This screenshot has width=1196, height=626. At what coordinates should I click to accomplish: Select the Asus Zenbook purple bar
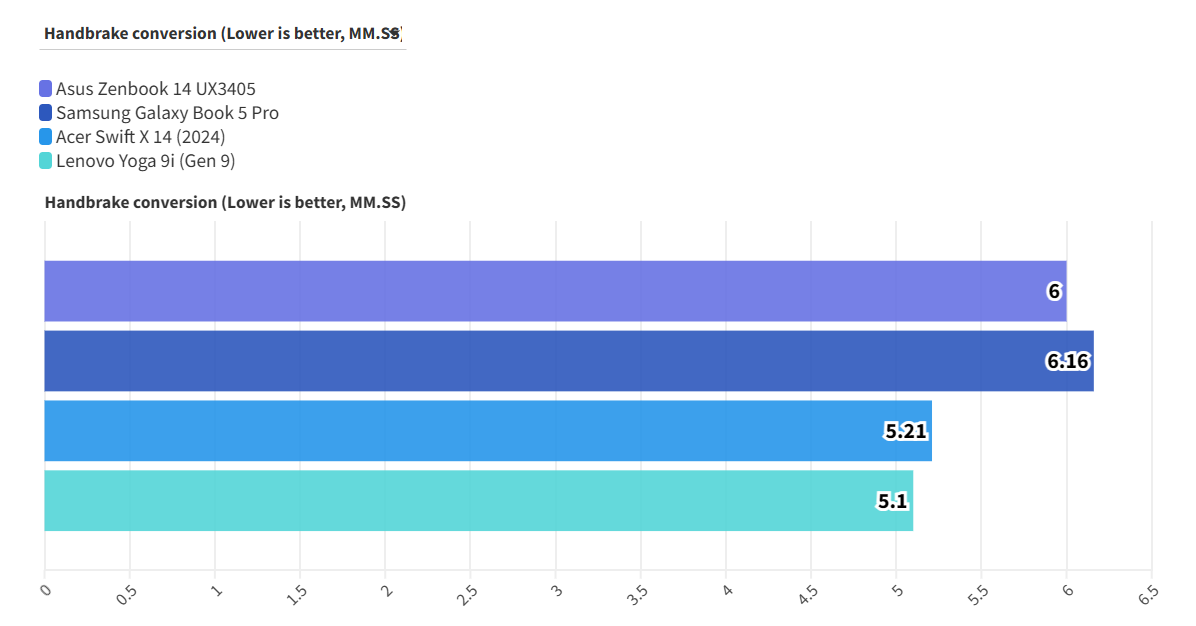pyautogui.click(x=500, y=291)
